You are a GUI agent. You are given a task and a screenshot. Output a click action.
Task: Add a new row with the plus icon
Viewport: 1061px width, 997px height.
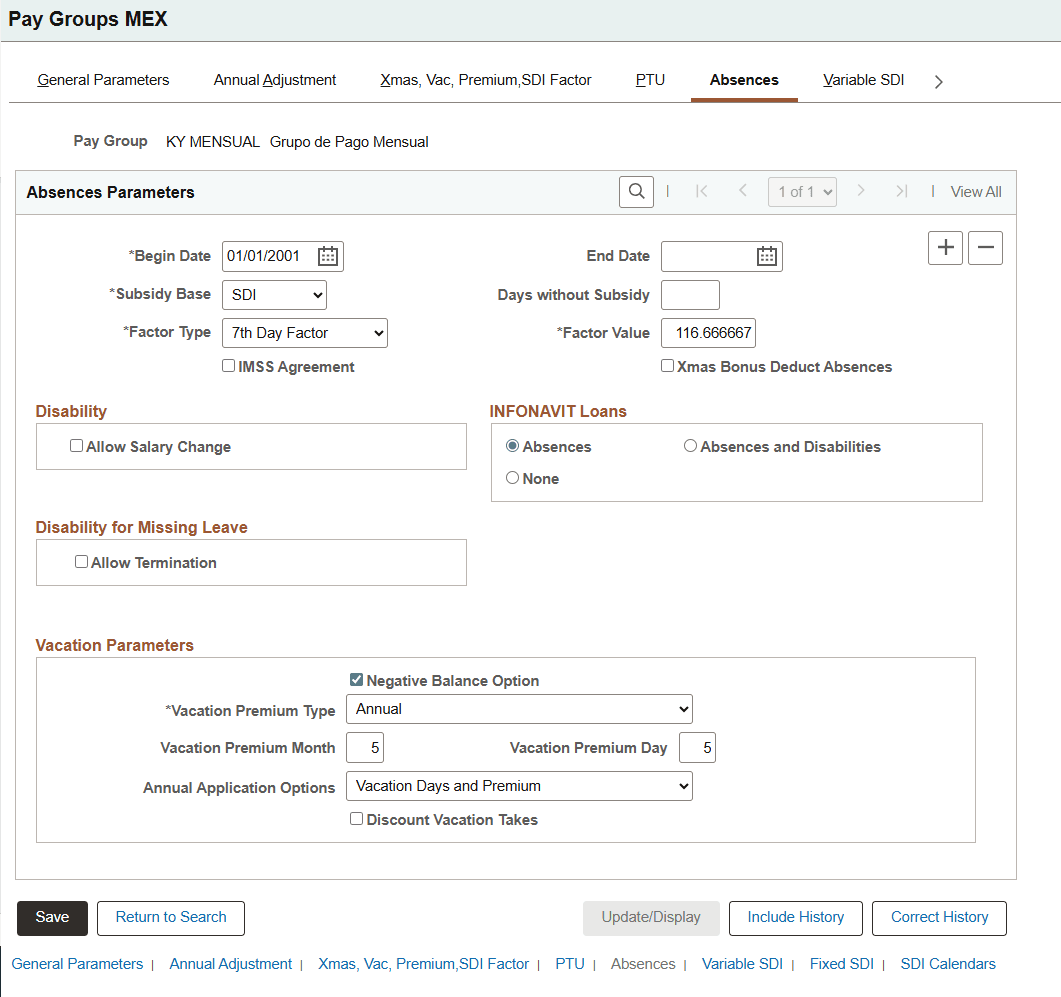click(x=945, y=247)
